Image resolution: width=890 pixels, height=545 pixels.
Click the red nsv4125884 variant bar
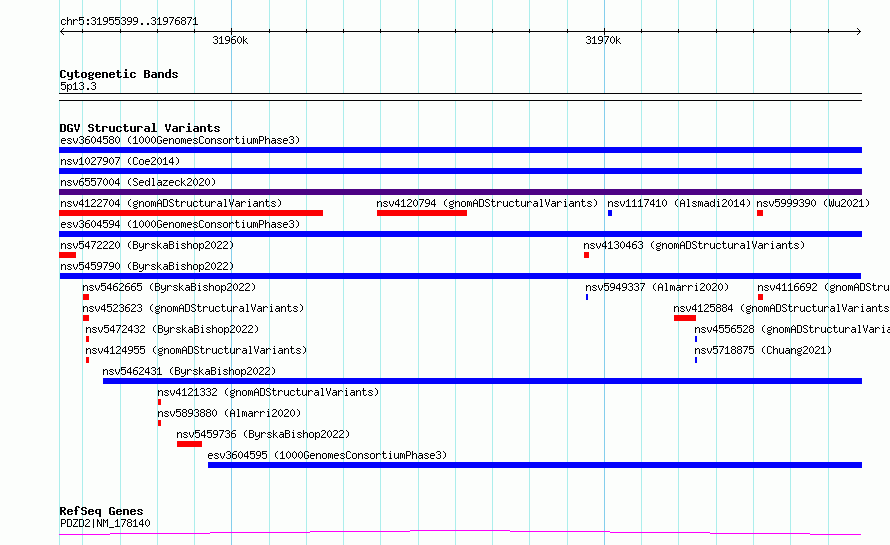685,318
